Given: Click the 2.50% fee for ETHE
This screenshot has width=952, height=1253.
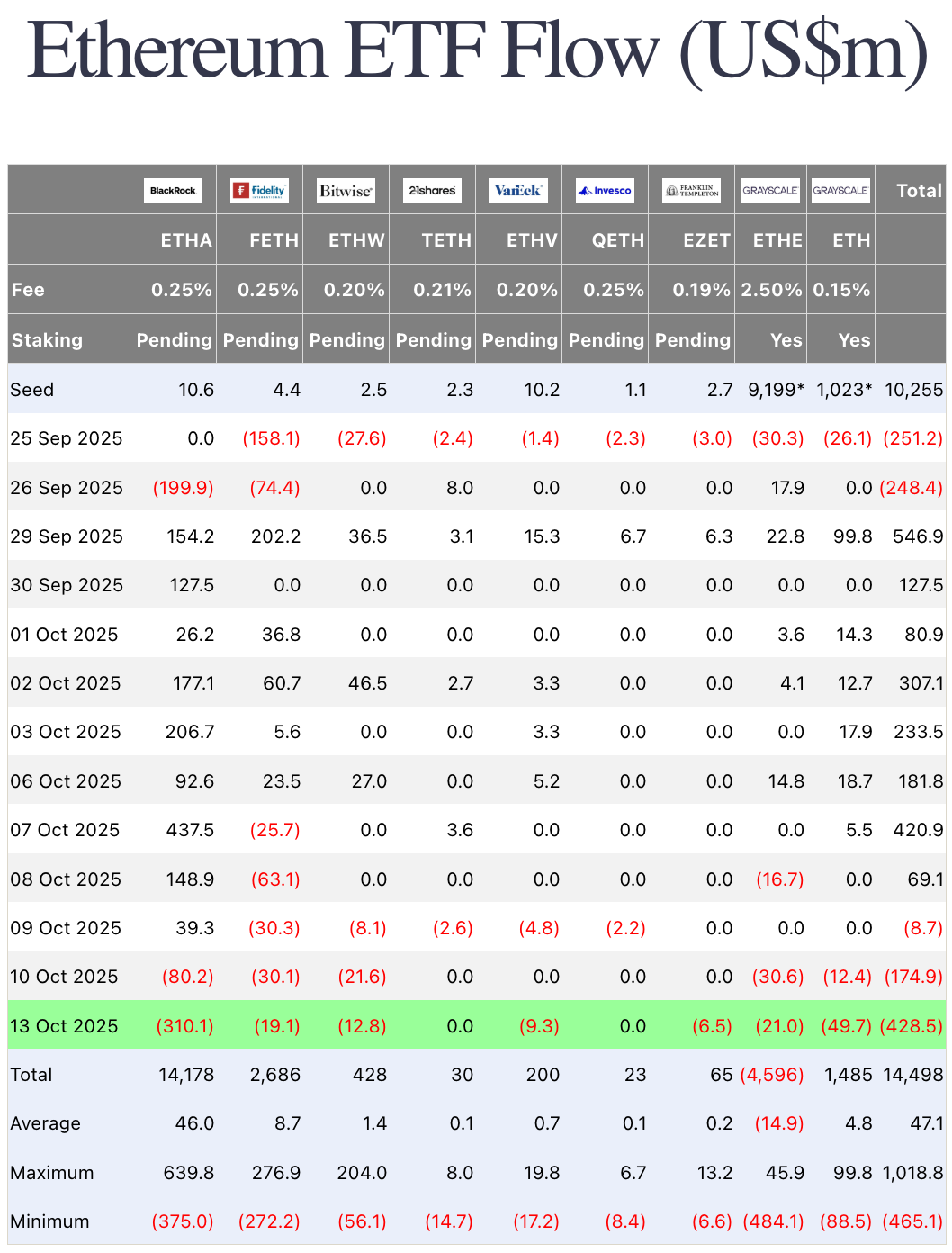Looking at the screenshot, I should (771, 290).
